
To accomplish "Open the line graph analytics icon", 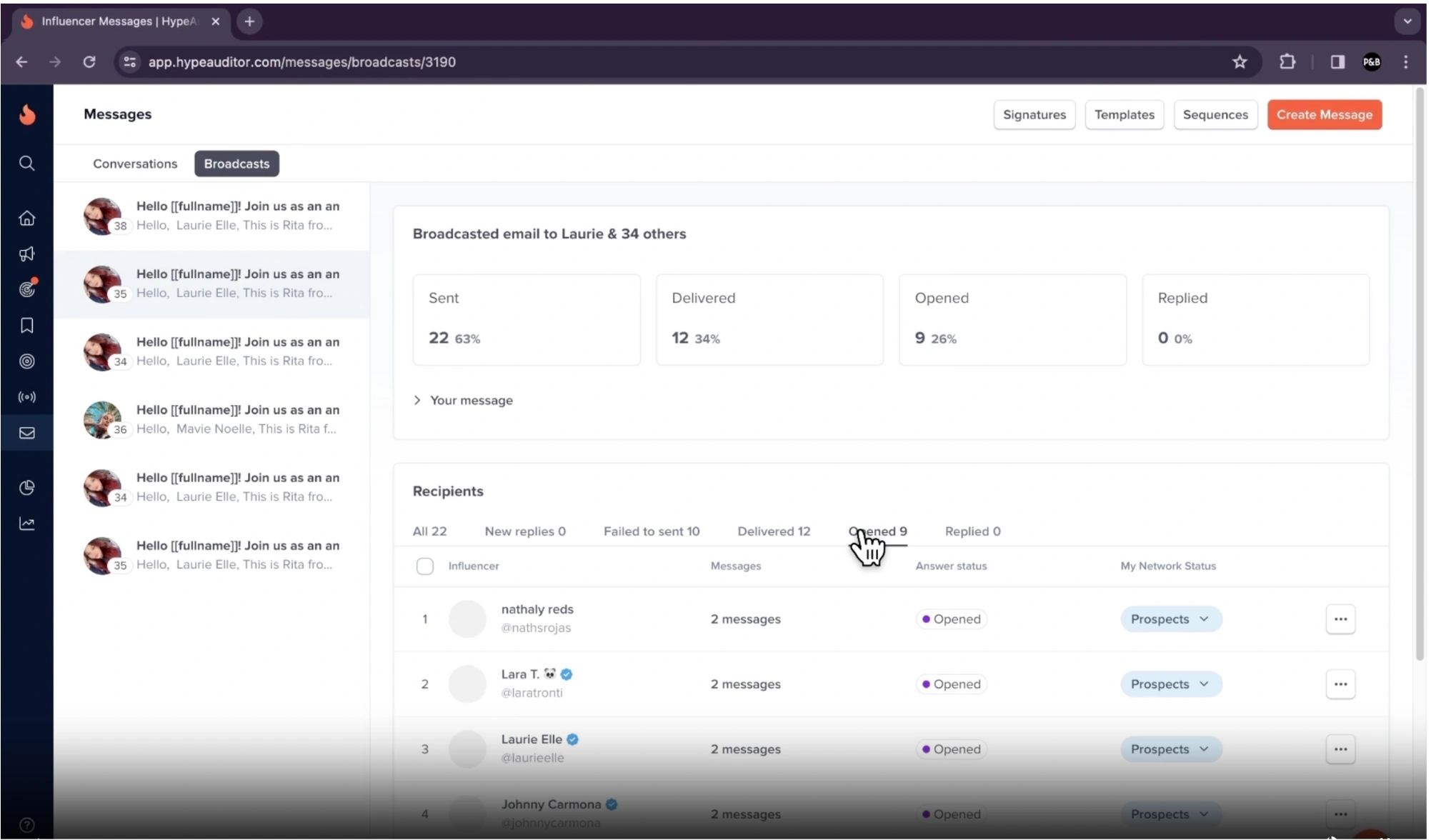I will pos(26,524).
